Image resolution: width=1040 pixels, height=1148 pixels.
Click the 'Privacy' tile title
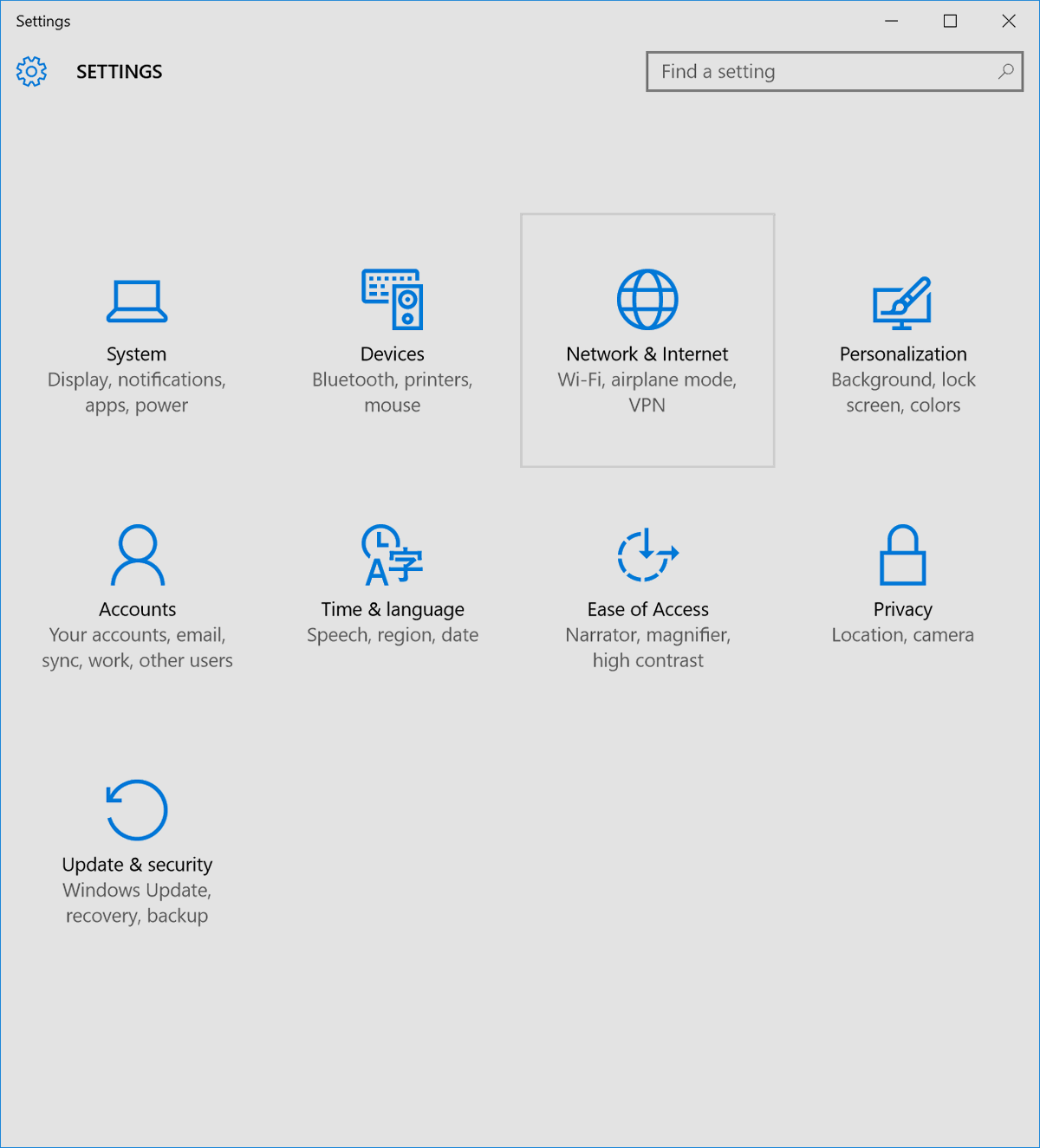pos(903,609)
